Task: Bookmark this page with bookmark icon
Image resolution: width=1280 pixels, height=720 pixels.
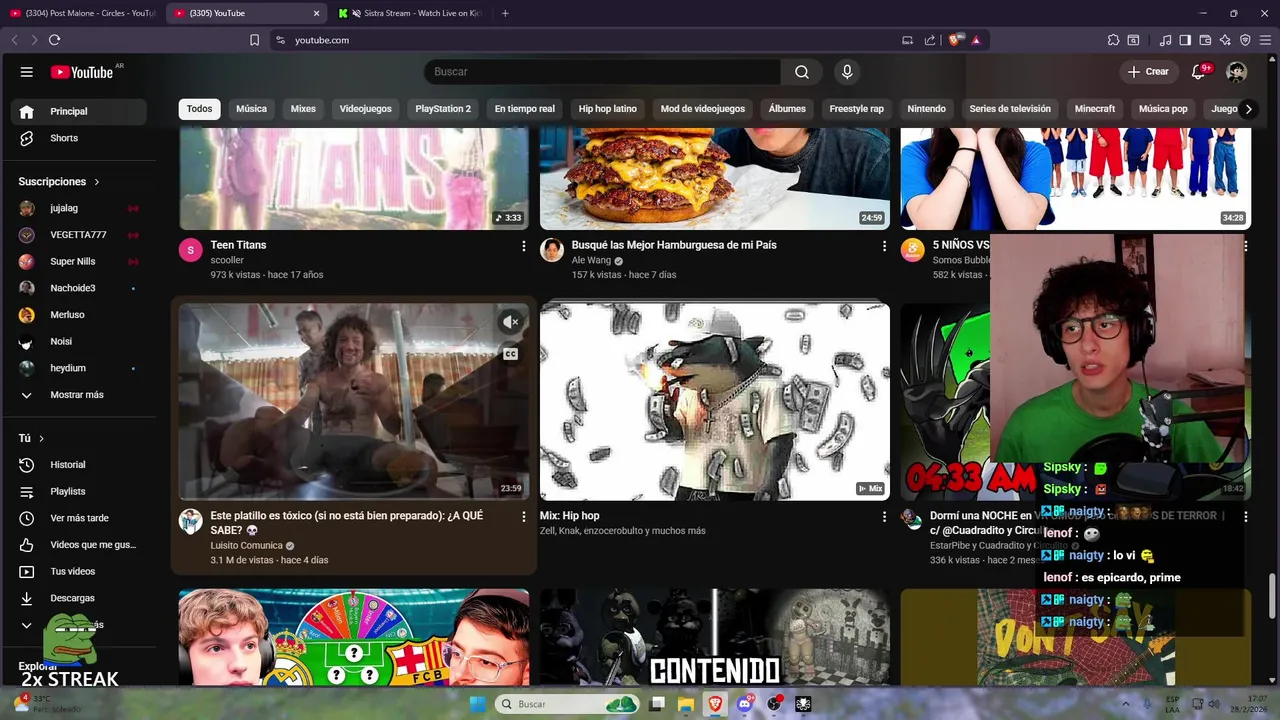Action: pos(254,40)
